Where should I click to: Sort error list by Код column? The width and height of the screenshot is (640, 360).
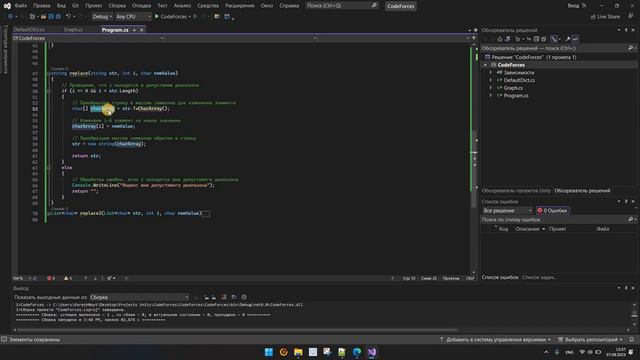pos(503,229)
